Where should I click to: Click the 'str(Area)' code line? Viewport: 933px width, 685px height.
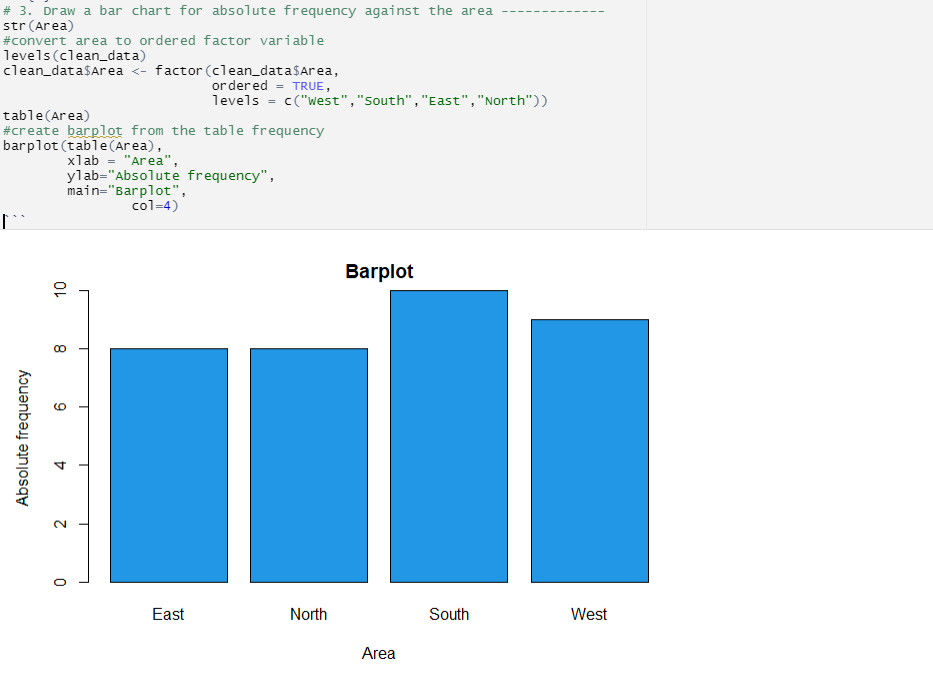(x=39, y=26)
